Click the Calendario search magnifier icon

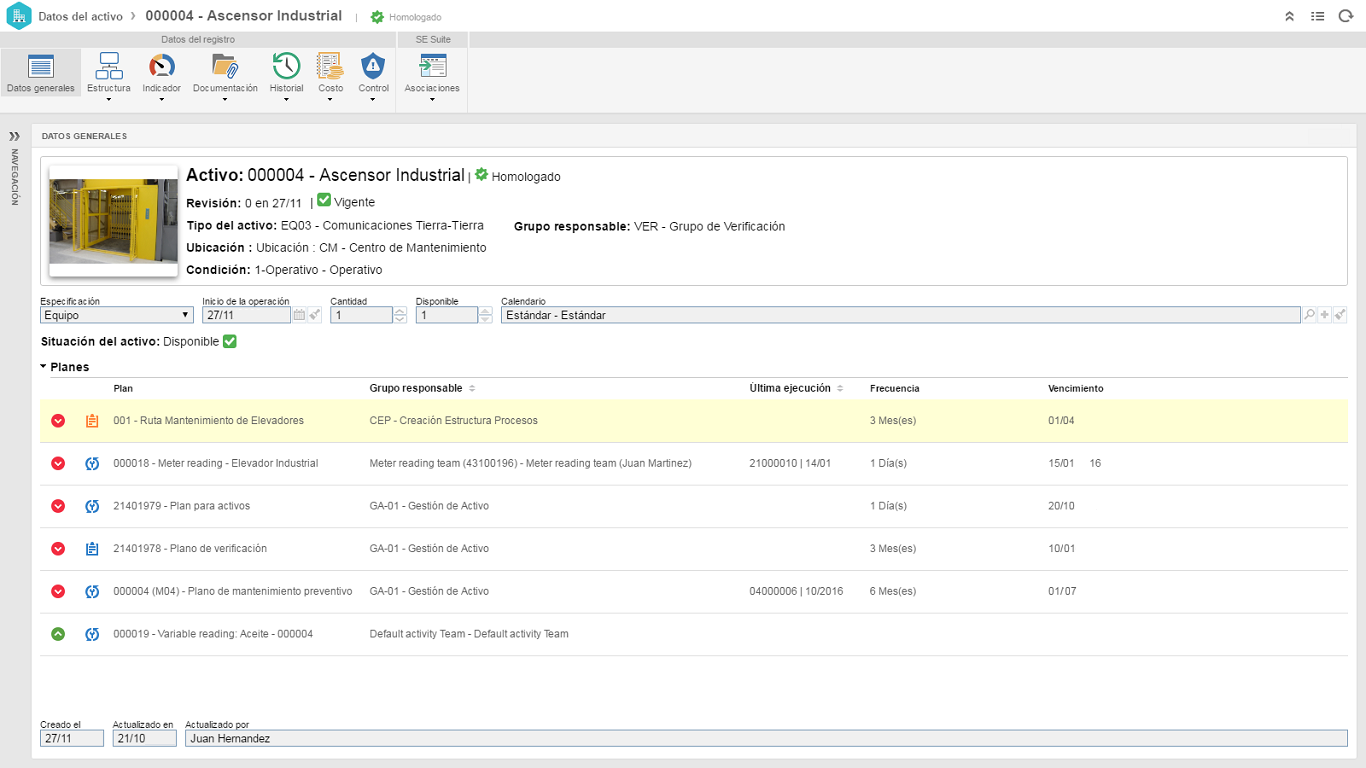coord(1309,315)
